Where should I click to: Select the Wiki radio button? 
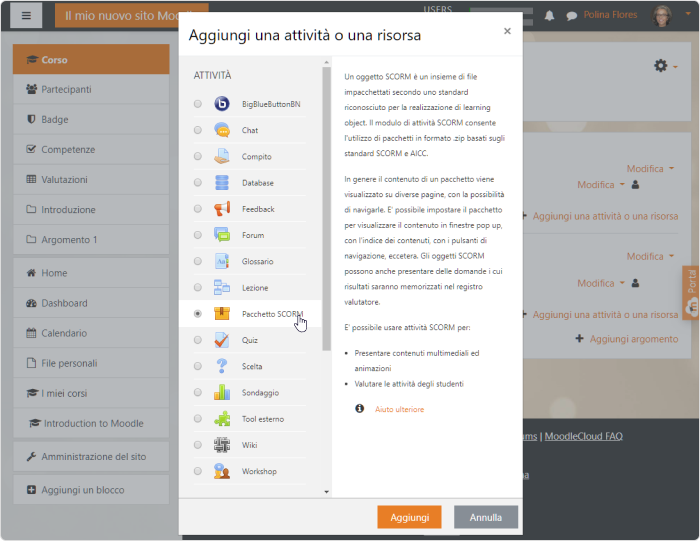[x=197, y=445]
